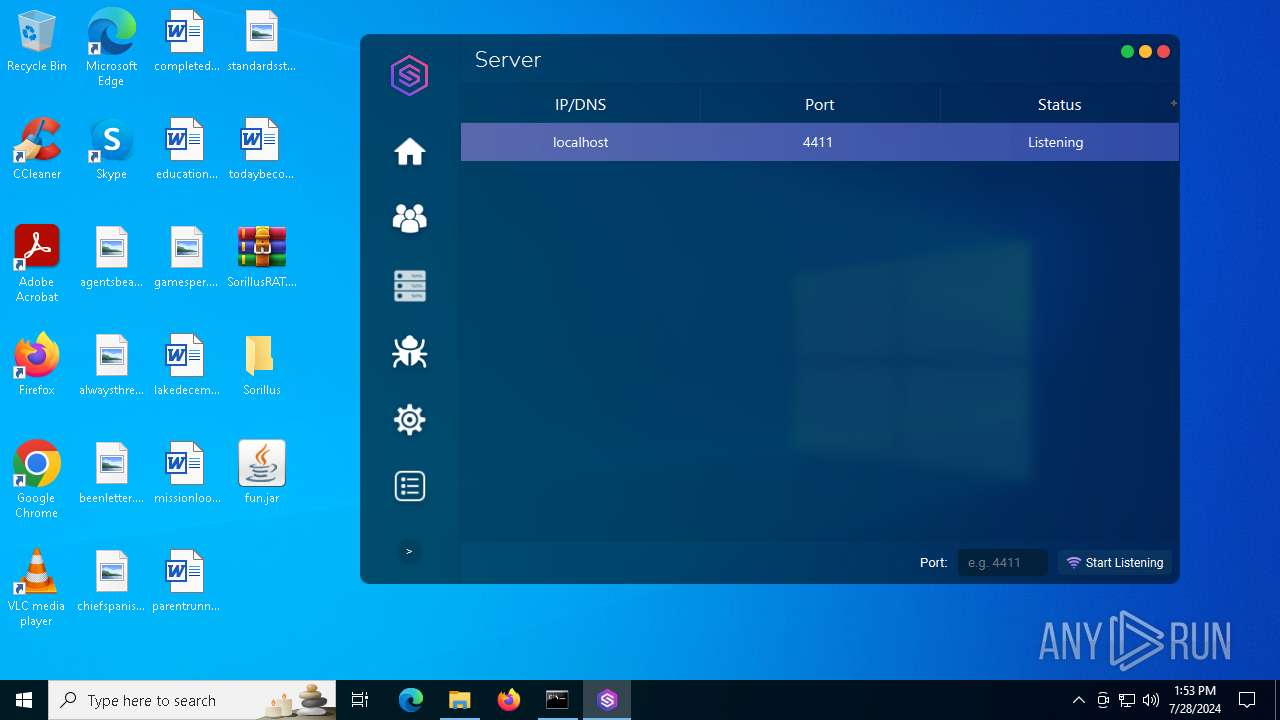The height and width of the screenshot is (720, 1280).
Task: Click the red close dot
Action: click(1163, 52)
